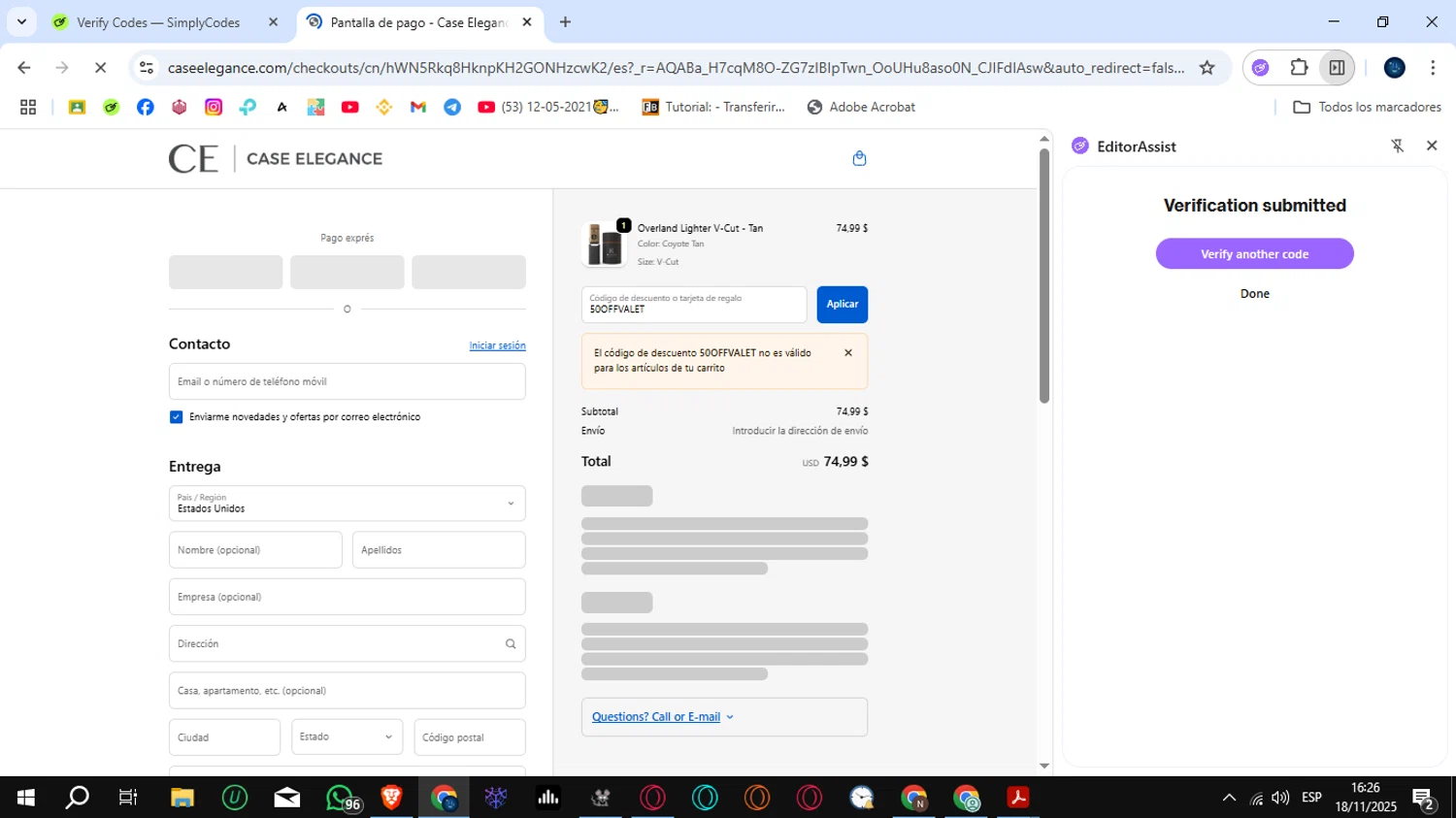Open Chrome's three-dot menu
1456x818 pixels.
coord(1433,68)
